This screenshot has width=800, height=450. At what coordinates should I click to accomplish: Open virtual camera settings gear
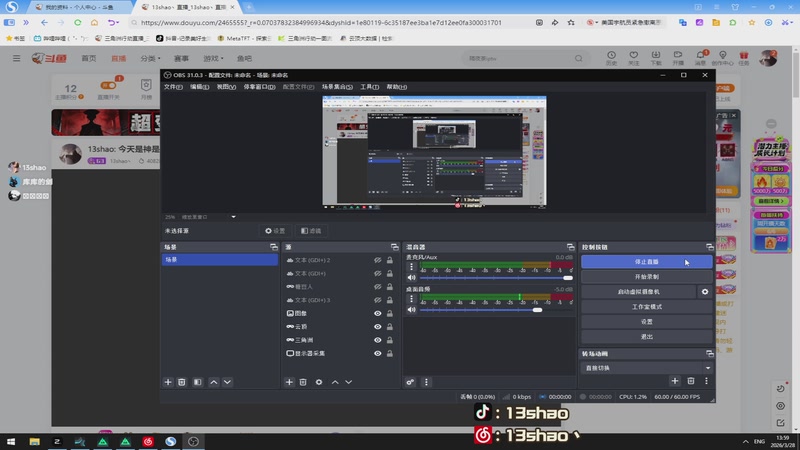tap(705, 292)
